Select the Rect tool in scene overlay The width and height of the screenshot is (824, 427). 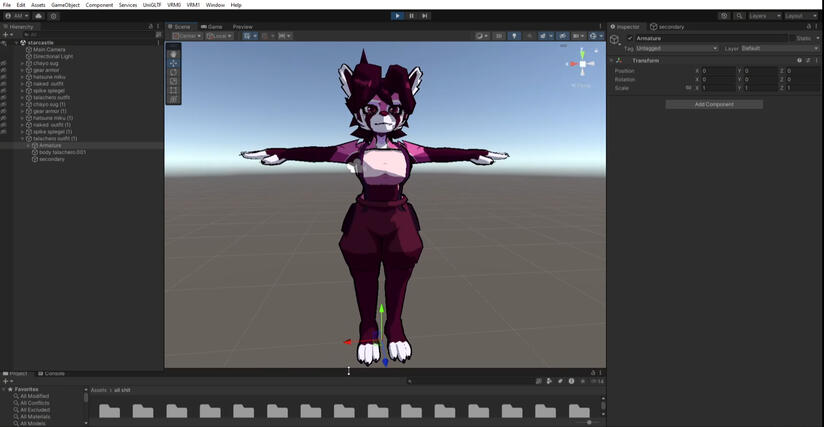174,90
